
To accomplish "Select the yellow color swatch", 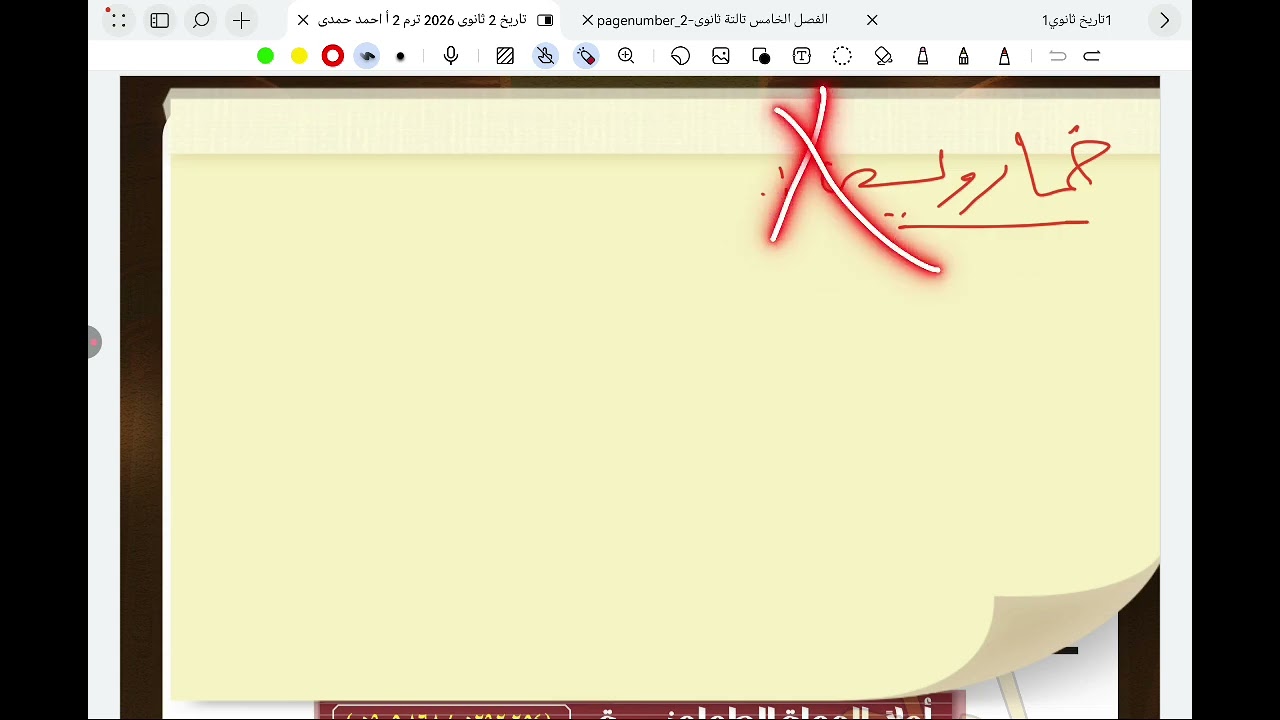I will [299, 56].
